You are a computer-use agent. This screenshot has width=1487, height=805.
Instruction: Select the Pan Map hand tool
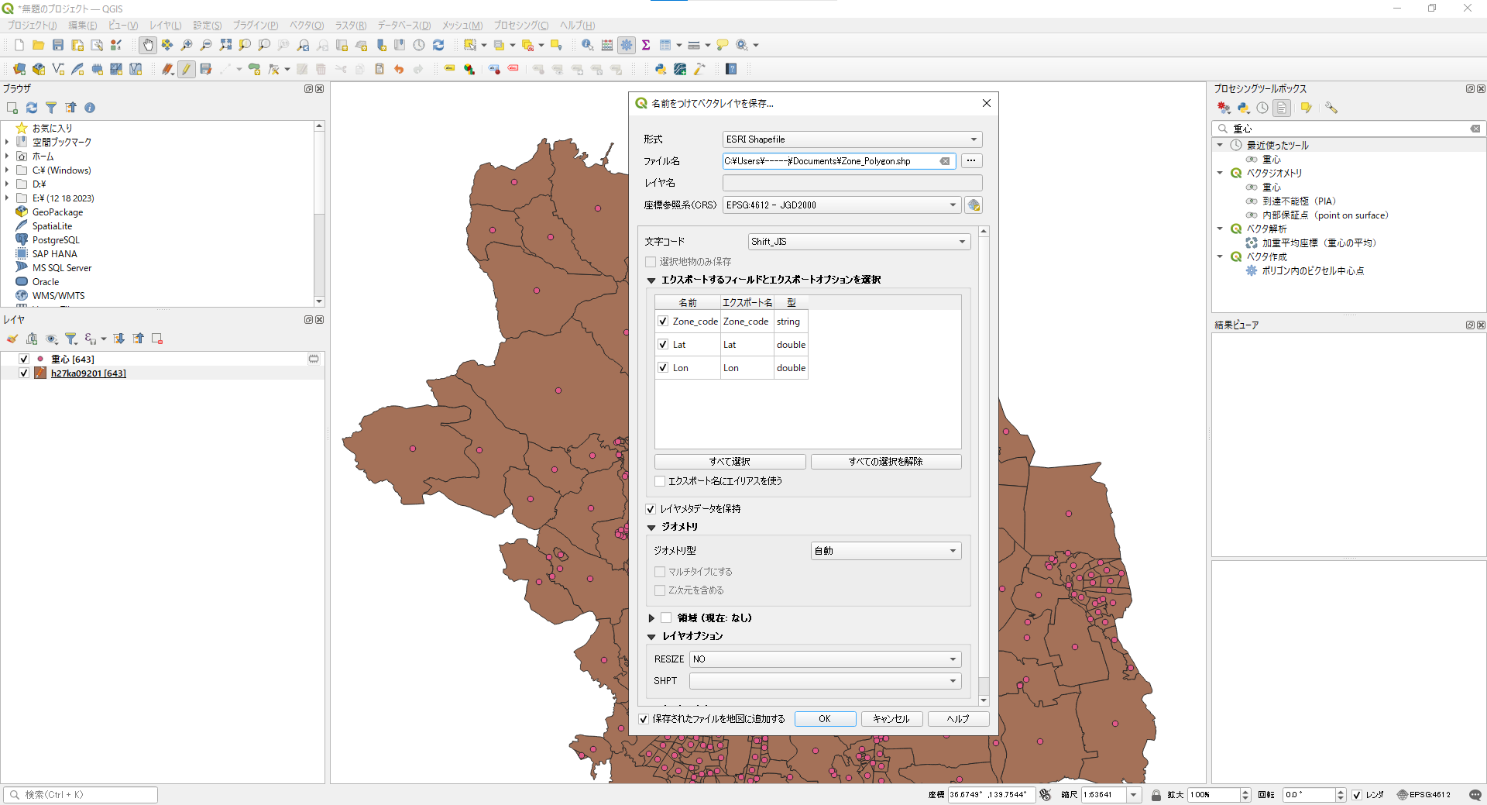[x=147, y=45]
